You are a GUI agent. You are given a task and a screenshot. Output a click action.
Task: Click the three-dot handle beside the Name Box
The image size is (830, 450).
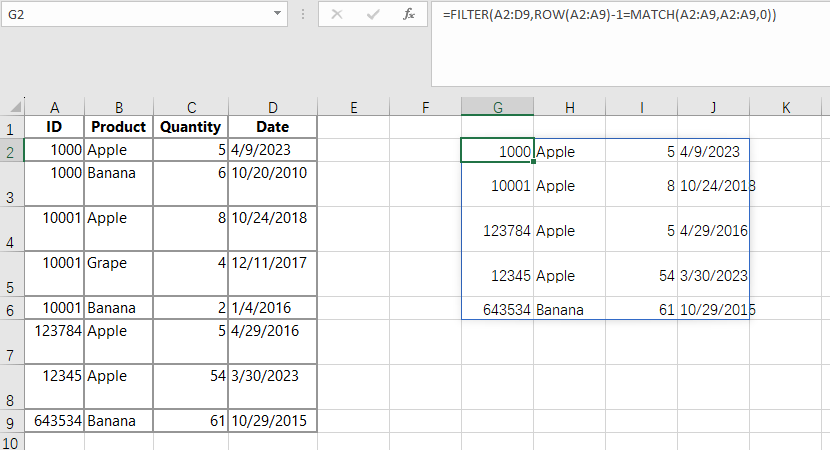click(303, 14)
